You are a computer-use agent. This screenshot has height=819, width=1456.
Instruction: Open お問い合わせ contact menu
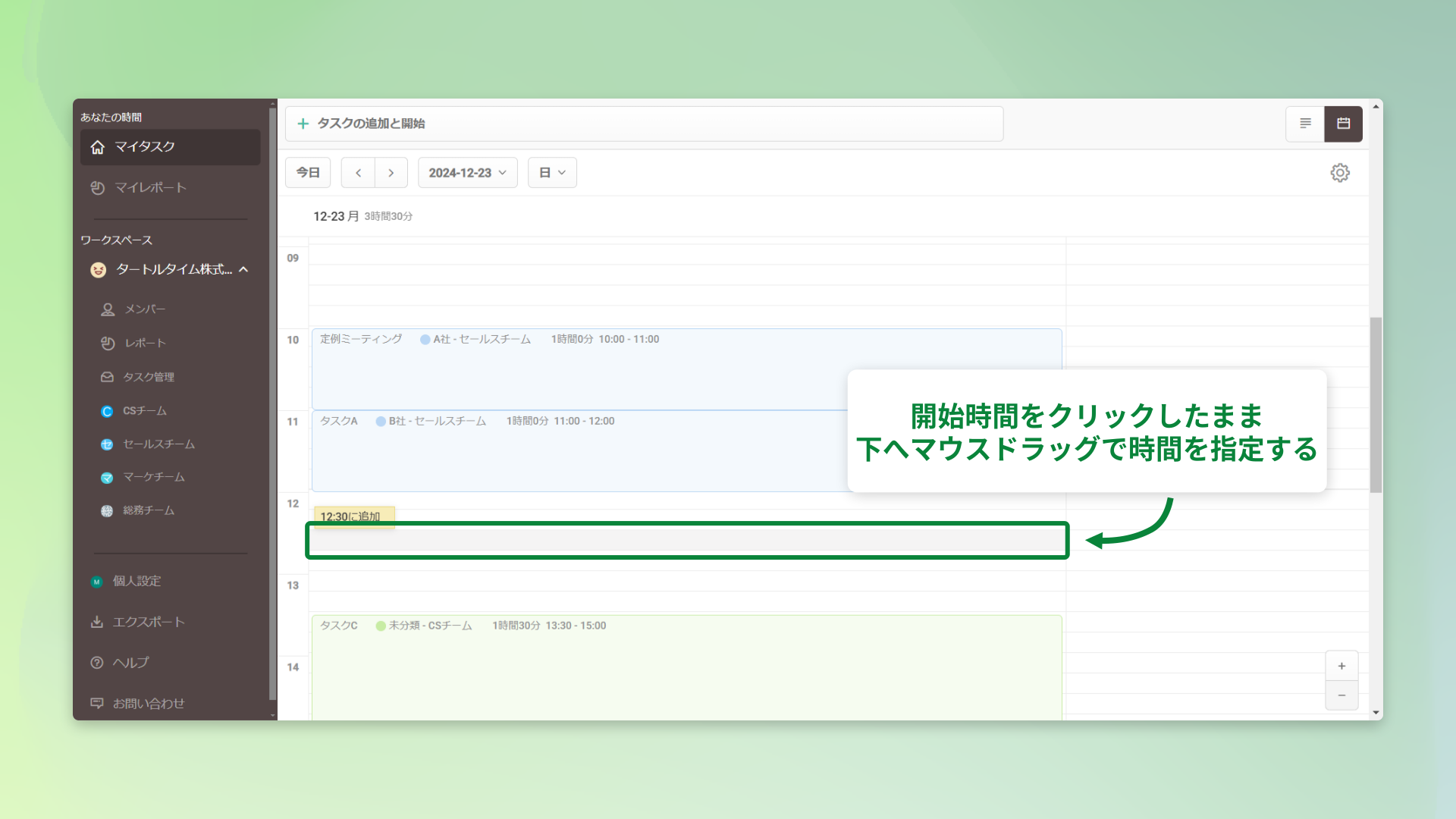click(x=148, y=703)
